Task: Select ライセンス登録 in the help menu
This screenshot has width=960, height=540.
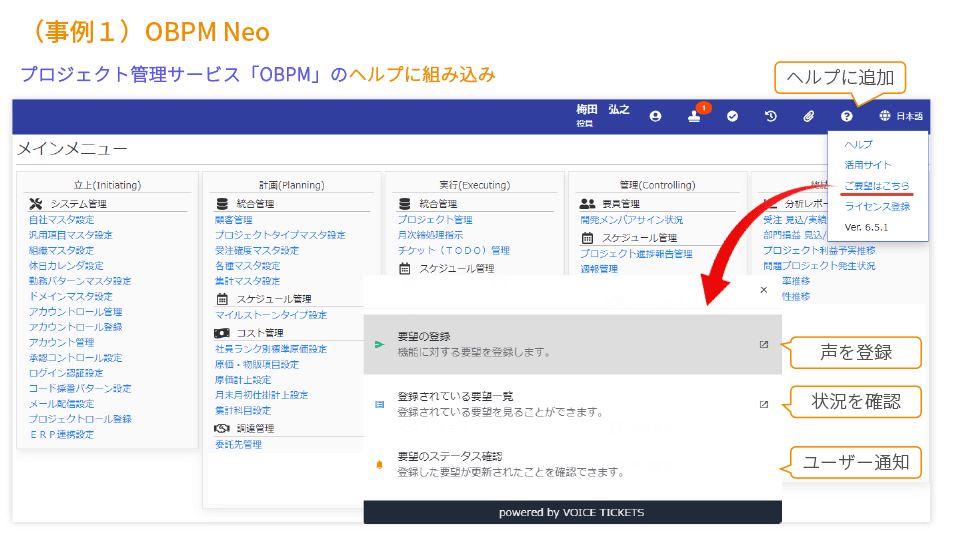Action: tap(877, 206)
